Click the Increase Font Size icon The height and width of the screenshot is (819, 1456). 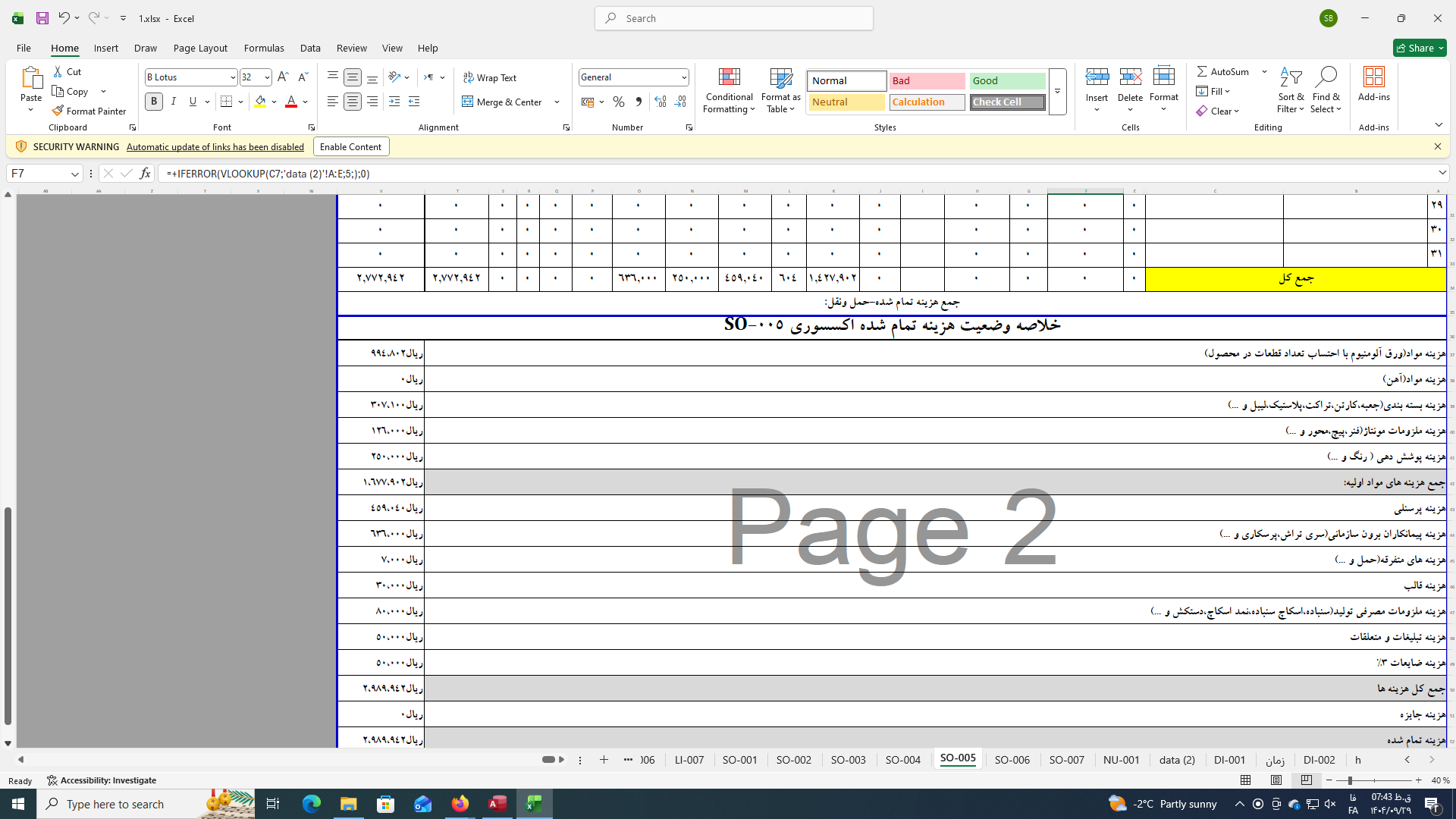tap(283, 77)
